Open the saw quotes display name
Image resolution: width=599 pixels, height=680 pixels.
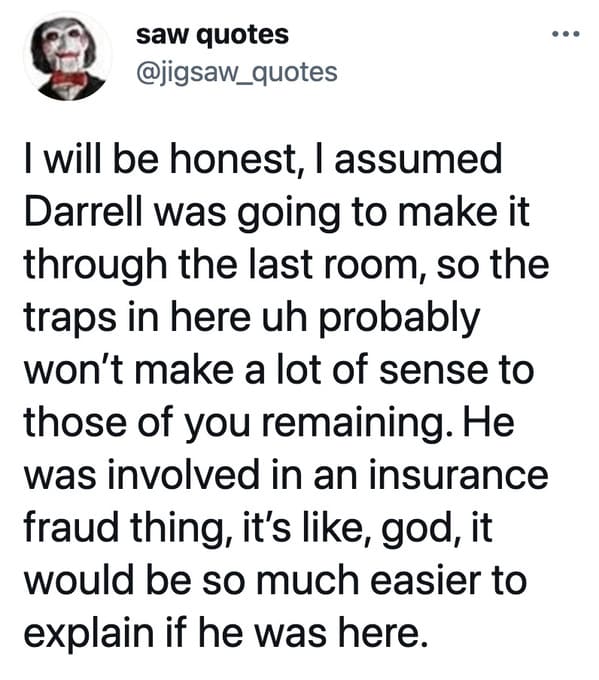tap(212, 34)
